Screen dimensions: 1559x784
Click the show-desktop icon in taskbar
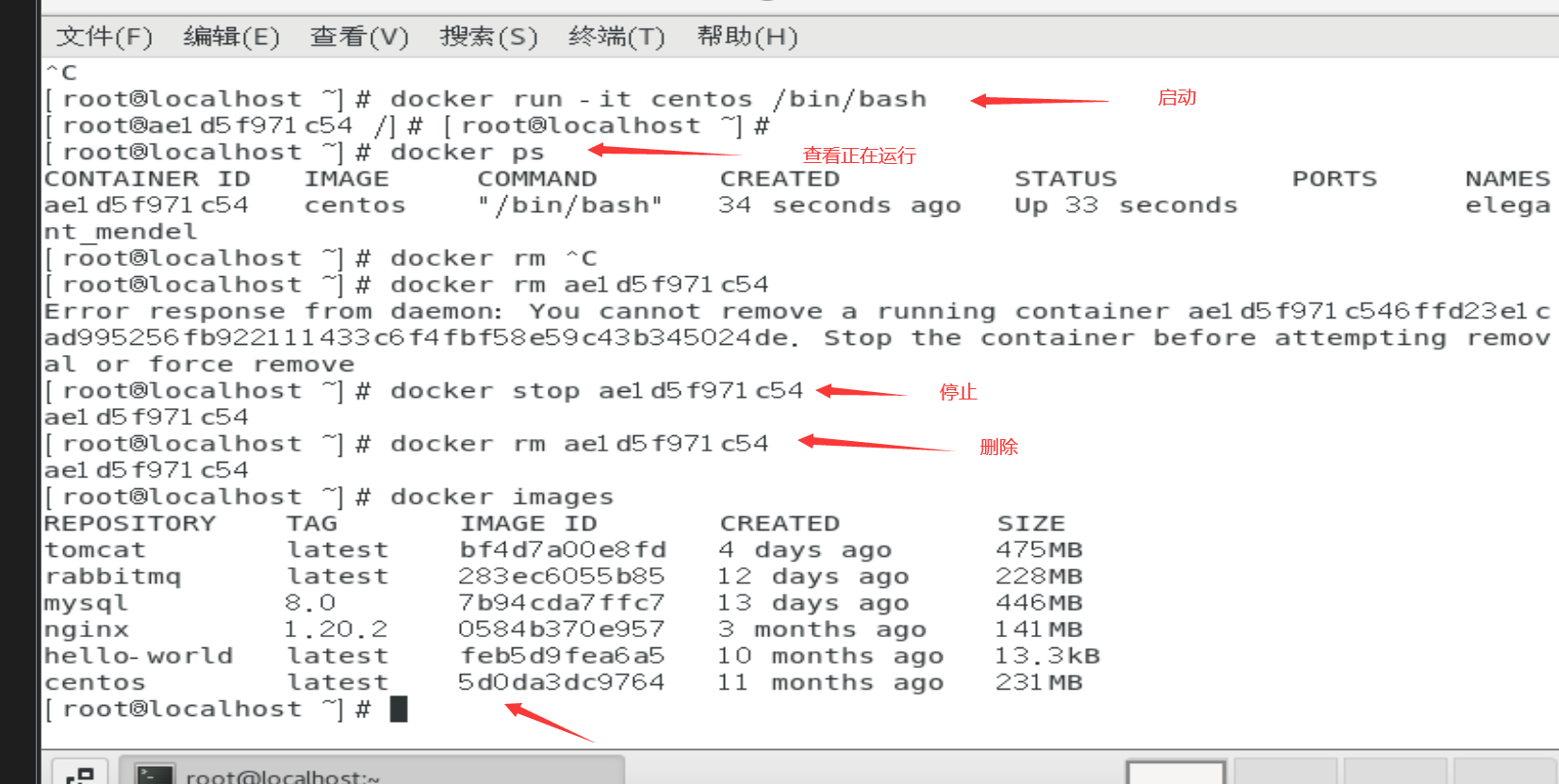click(80, 774)
